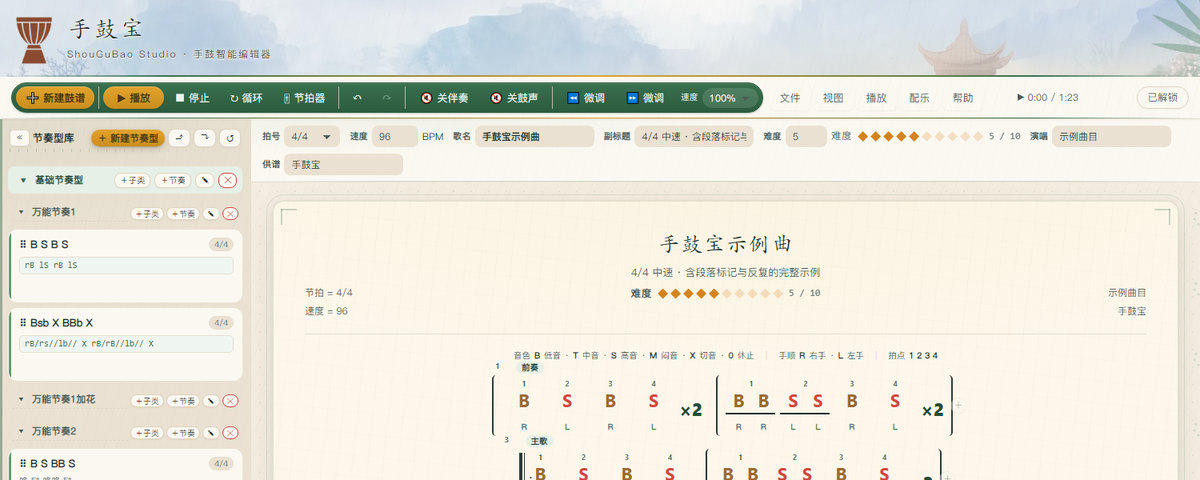
Task: Open the 帮助 menu
Action: (x=963, y=98)
